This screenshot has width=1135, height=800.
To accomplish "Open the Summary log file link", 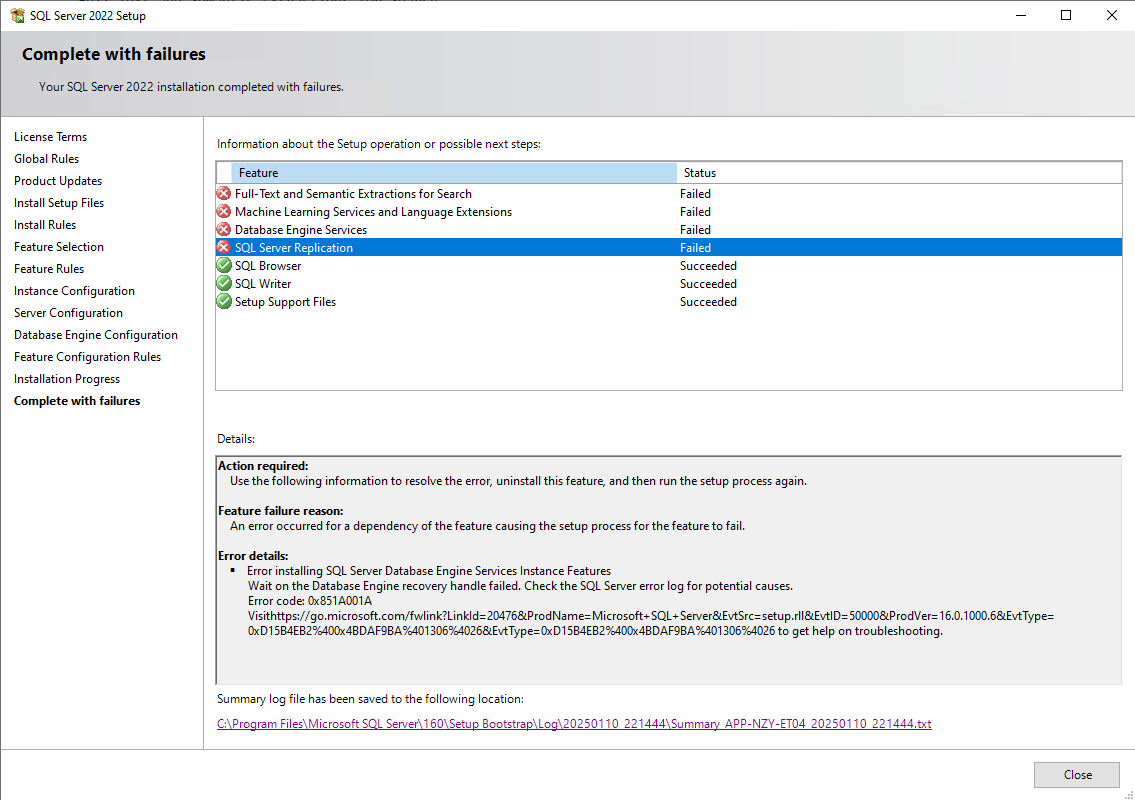I will coord(574,724).
